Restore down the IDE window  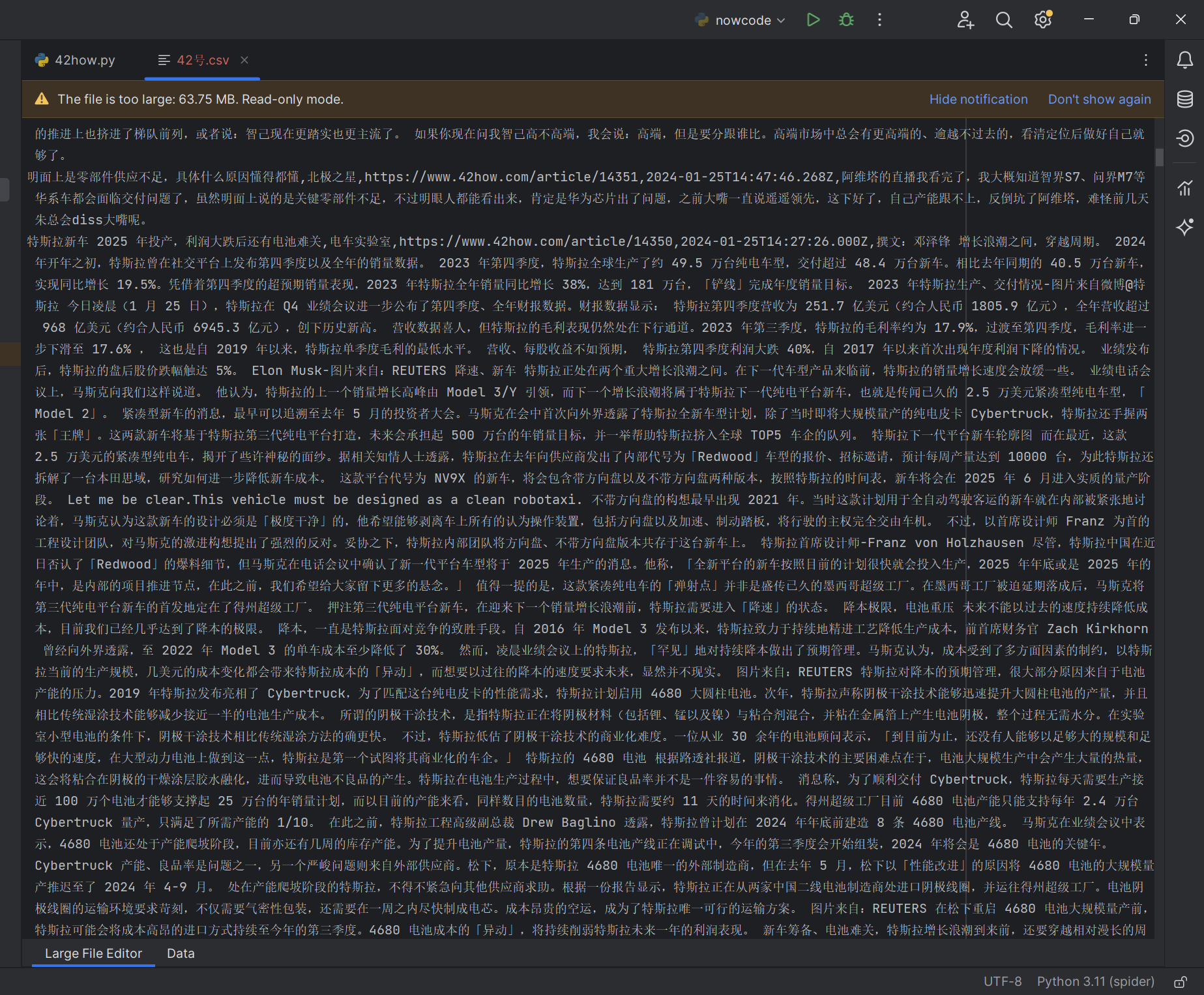(x=1134, y=20)
